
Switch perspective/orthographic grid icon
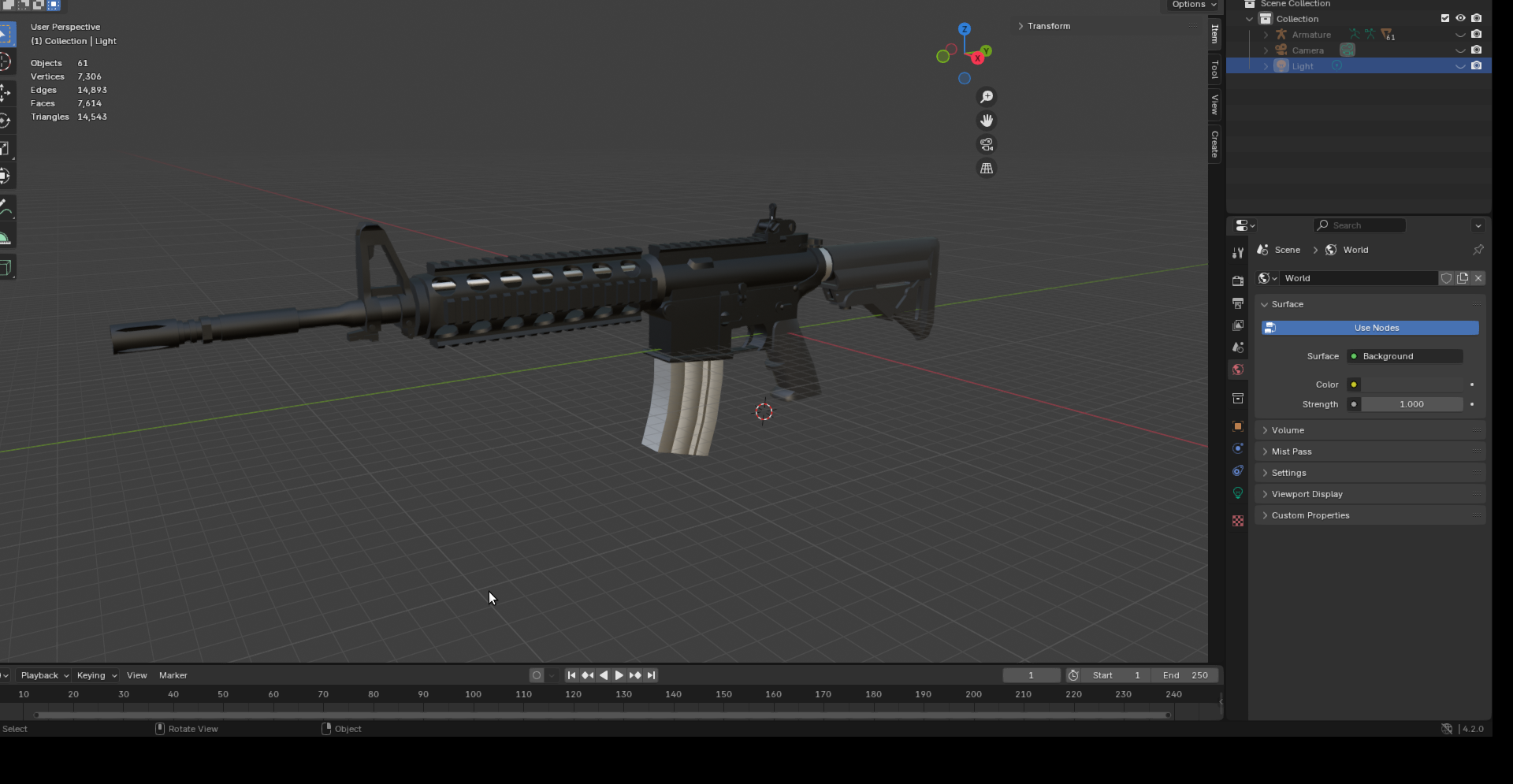[986, 169]
